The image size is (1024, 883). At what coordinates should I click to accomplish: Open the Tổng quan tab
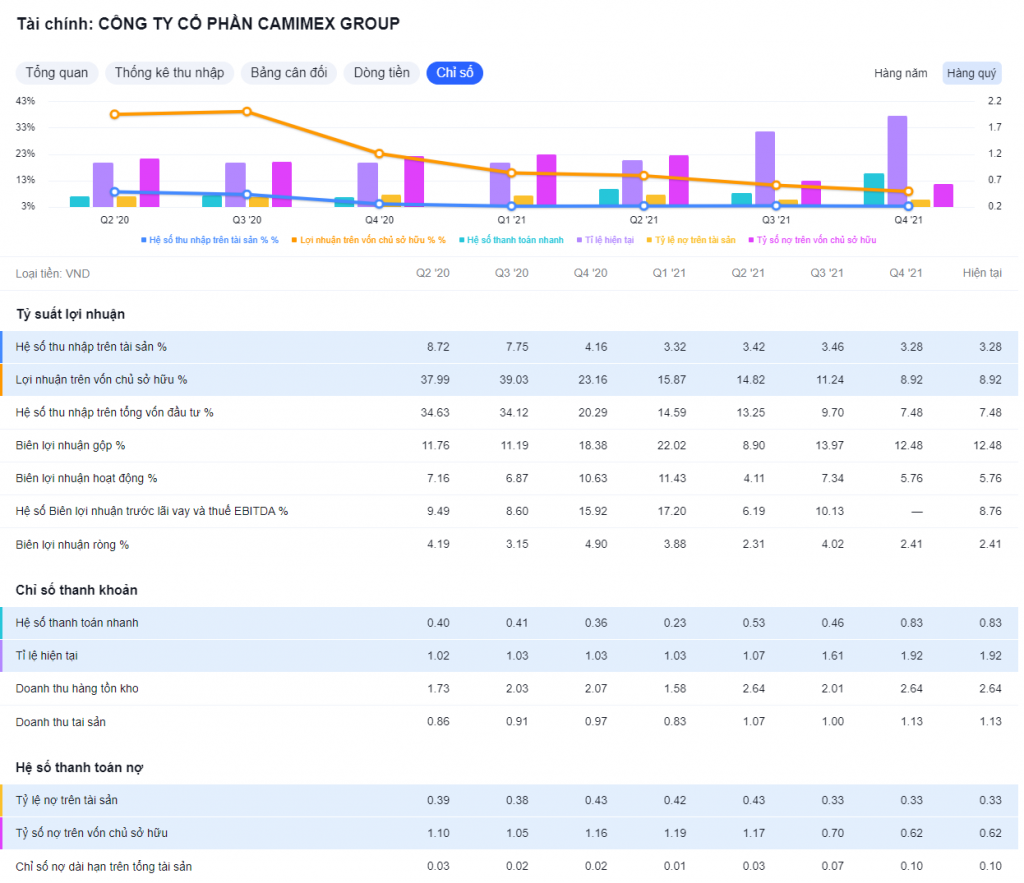pyautogui.click(x=57, y=72)
